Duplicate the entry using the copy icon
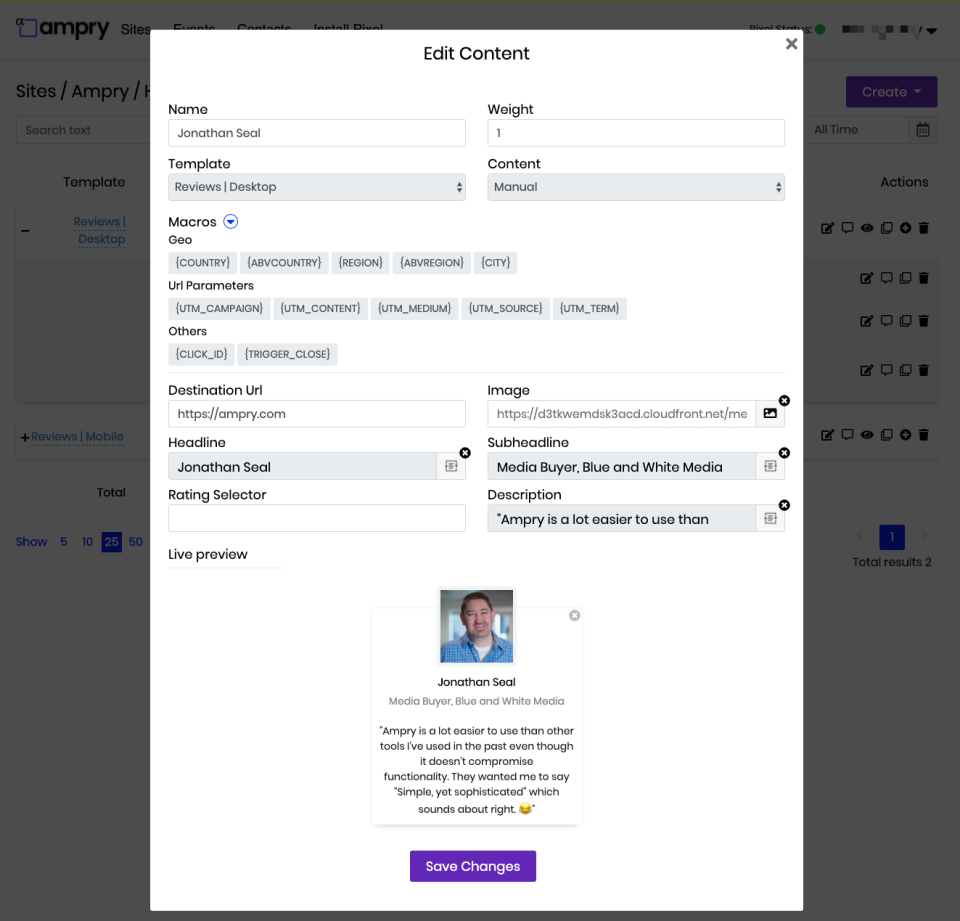 (886, 228)
